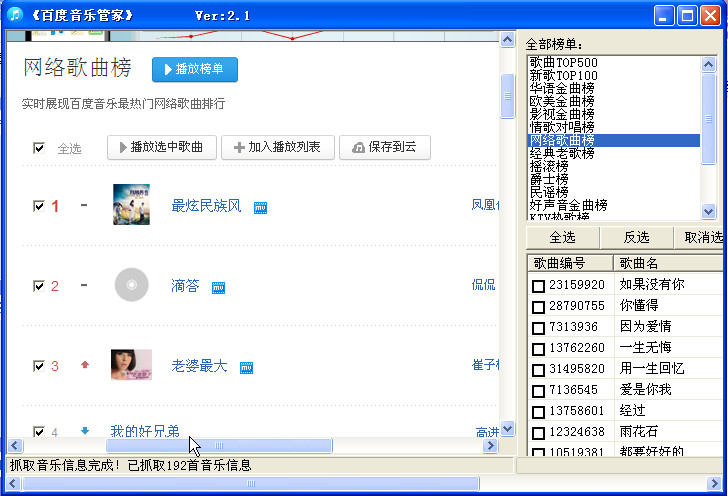Uncheck song 4 我的好兄弟 checkbox

[39, 431]
